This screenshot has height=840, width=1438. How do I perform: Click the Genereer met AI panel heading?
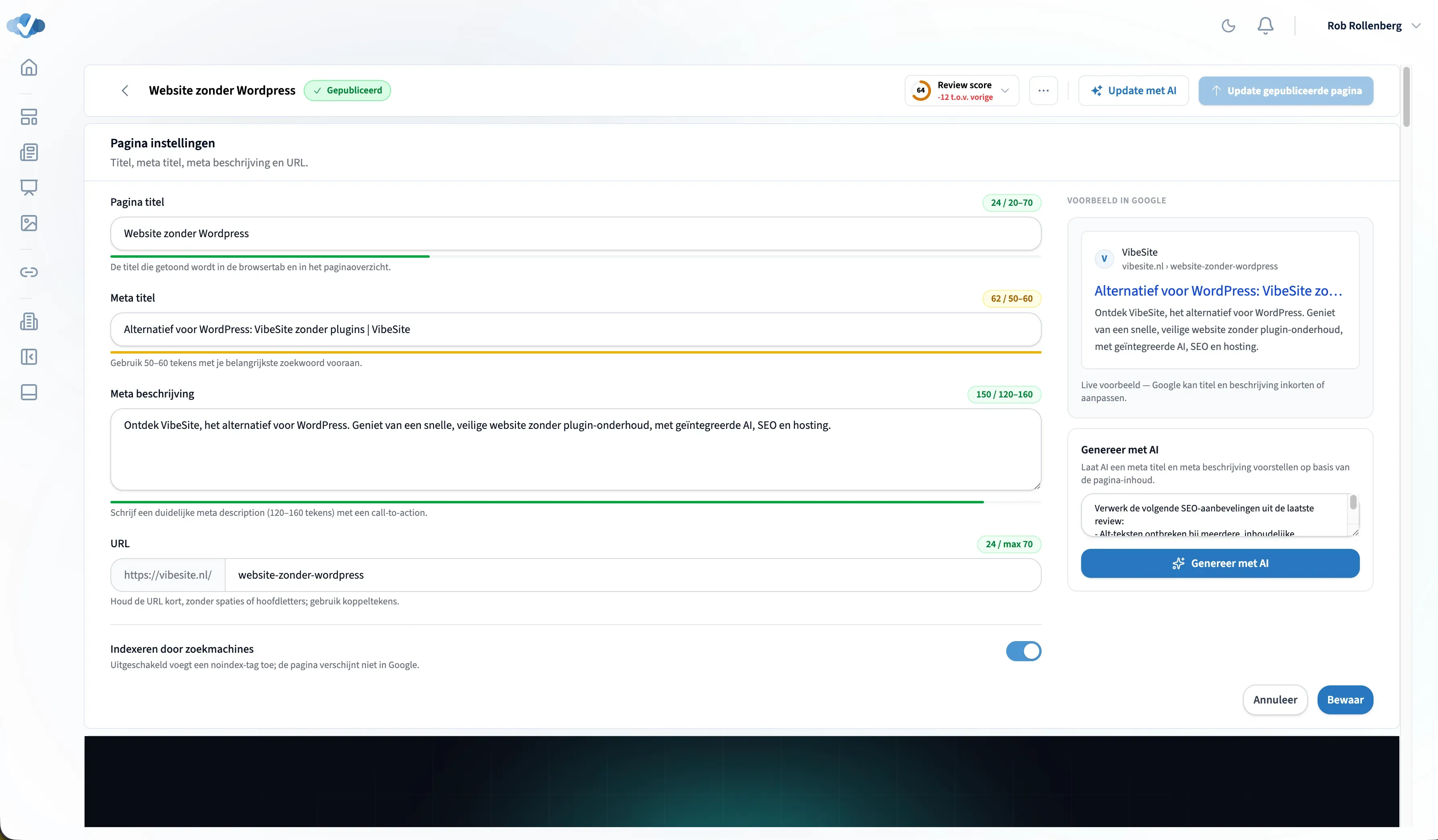pos(1119,450)
